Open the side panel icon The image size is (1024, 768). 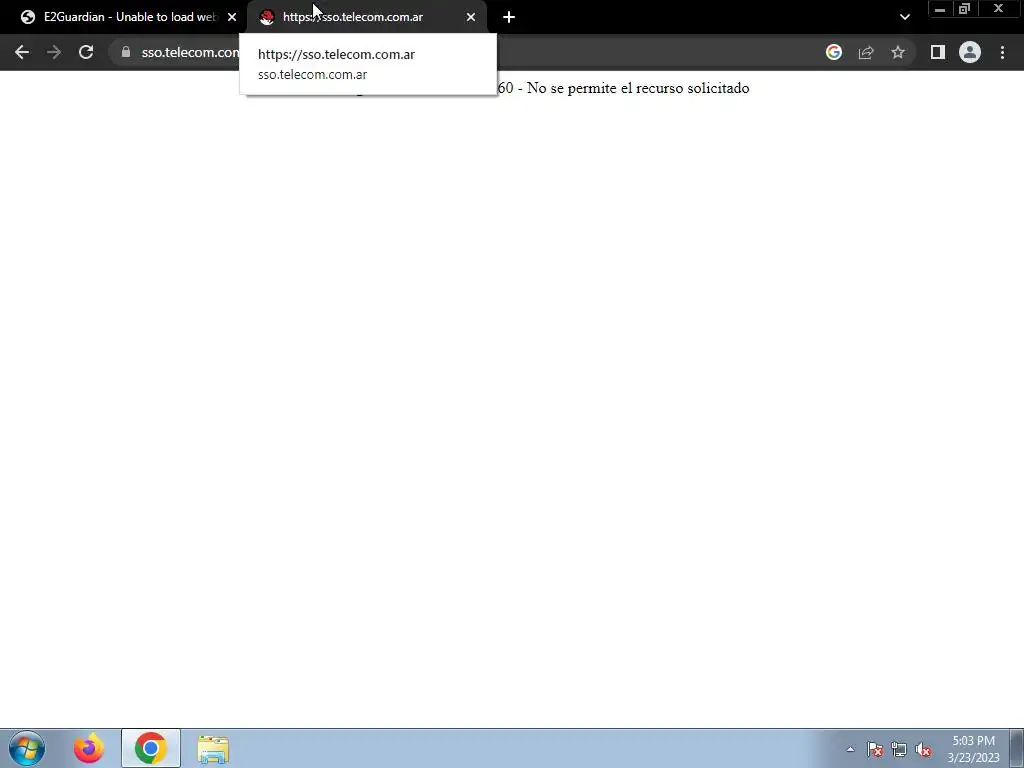[938, 52]
